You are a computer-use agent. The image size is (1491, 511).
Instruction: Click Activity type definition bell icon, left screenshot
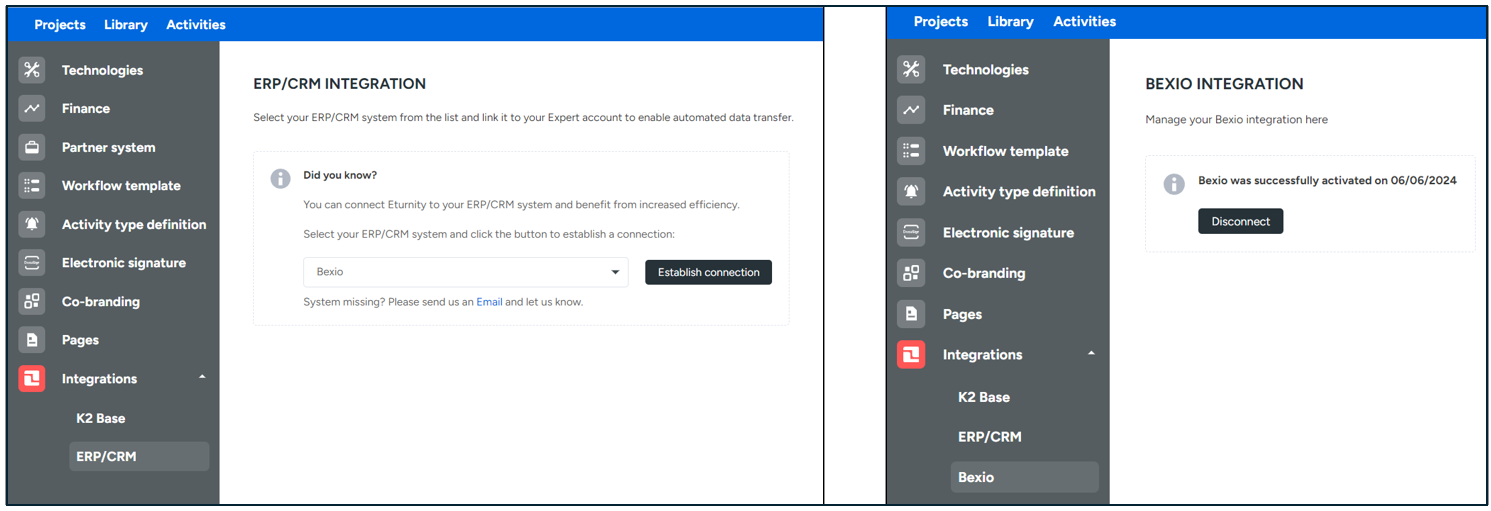coord(32,224)
